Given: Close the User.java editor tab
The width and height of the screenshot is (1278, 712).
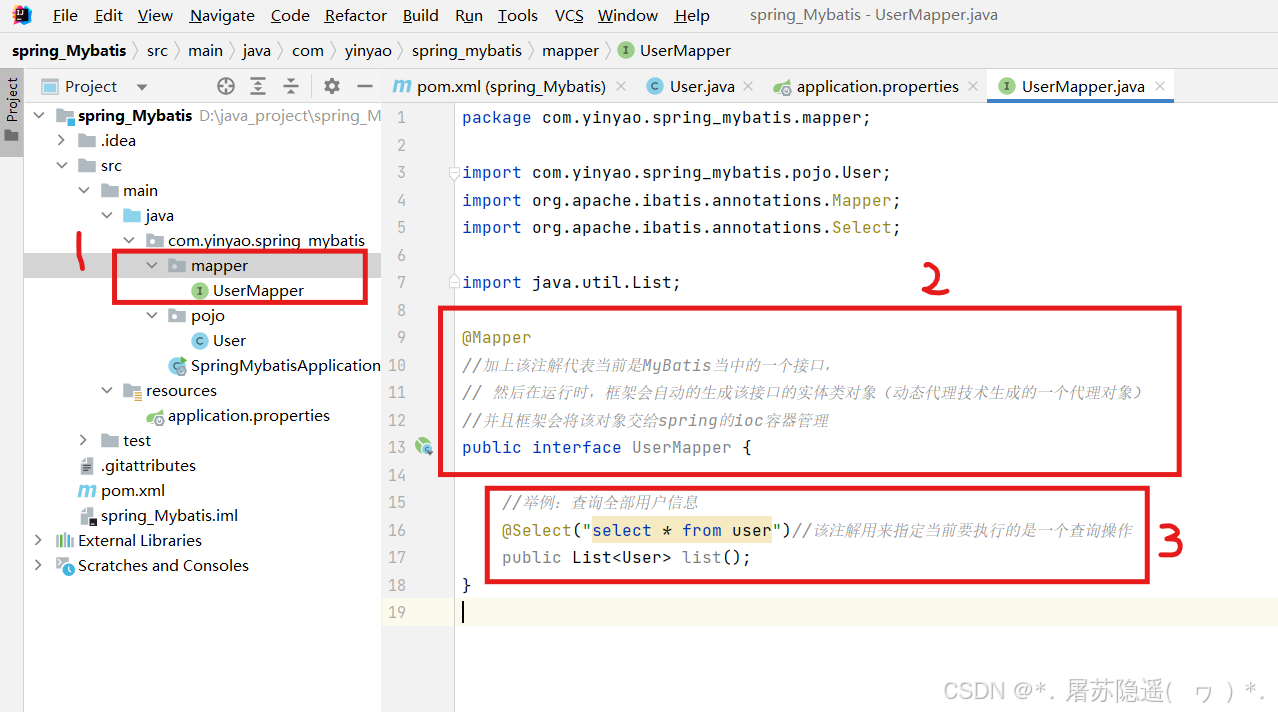Looking at the screenshot, I should (749, 87).
